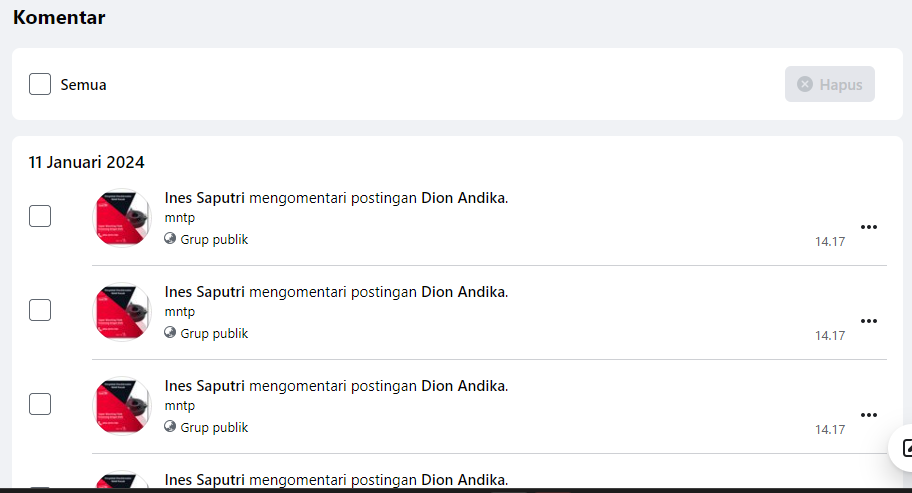Click the second comment's public globe icon

pos(170,333)
